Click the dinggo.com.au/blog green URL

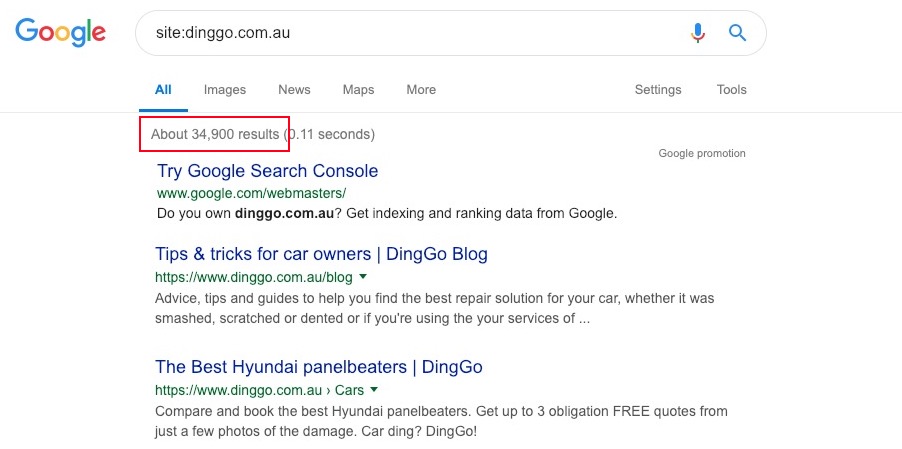[254, 277]
